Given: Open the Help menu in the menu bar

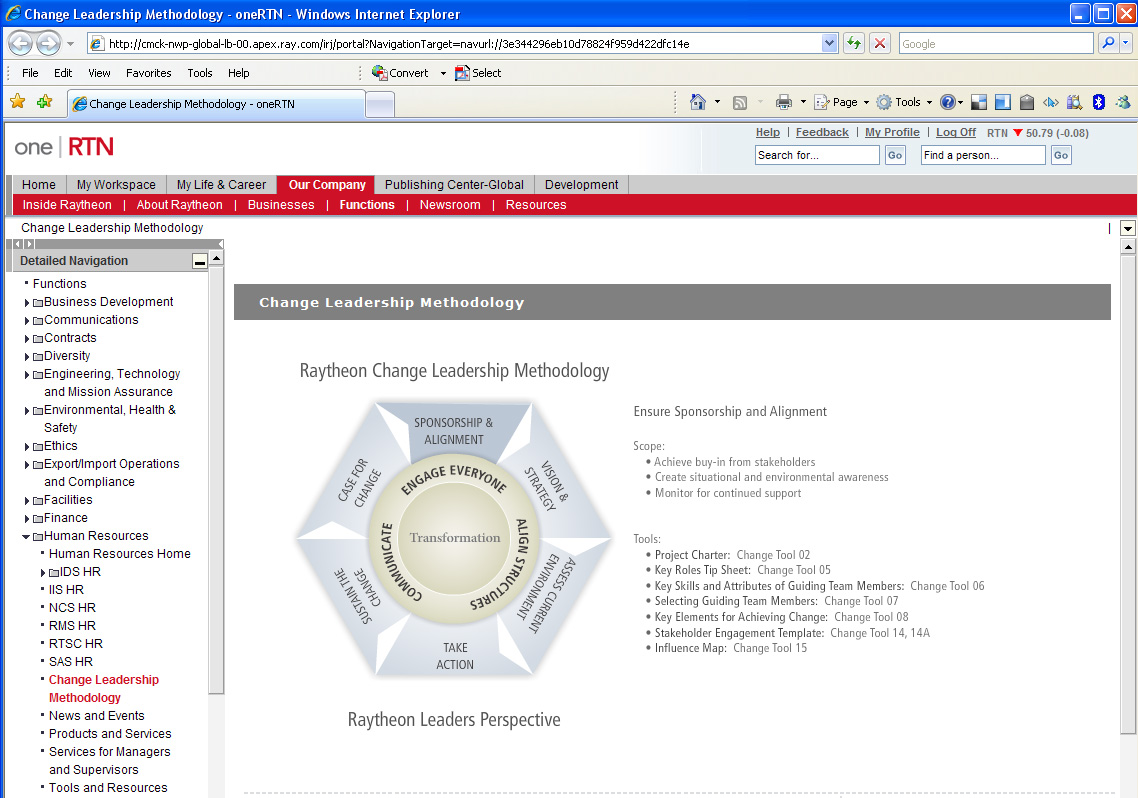Looking at the screenshot, I should pyautogui.click(x=239, y=73).
